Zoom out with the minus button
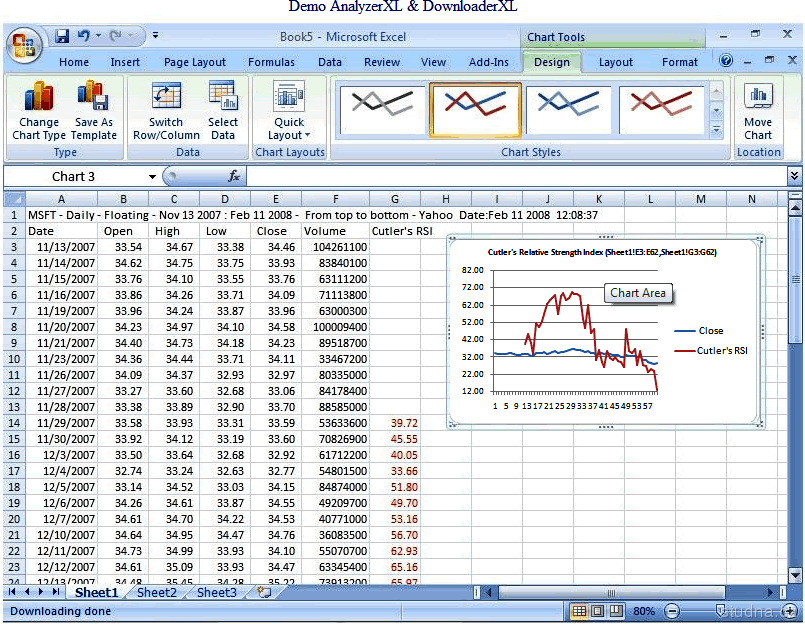805x624 pixels. (672, 611)
